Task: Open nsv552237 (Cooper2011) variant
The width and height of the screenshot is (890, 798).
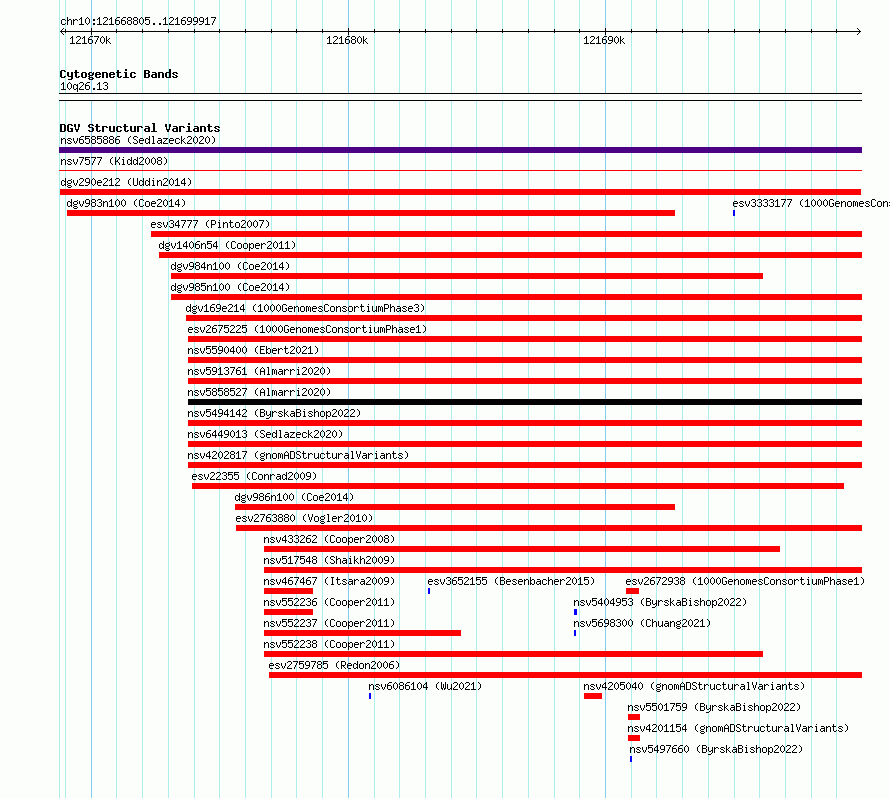Action: coord(329,623)
